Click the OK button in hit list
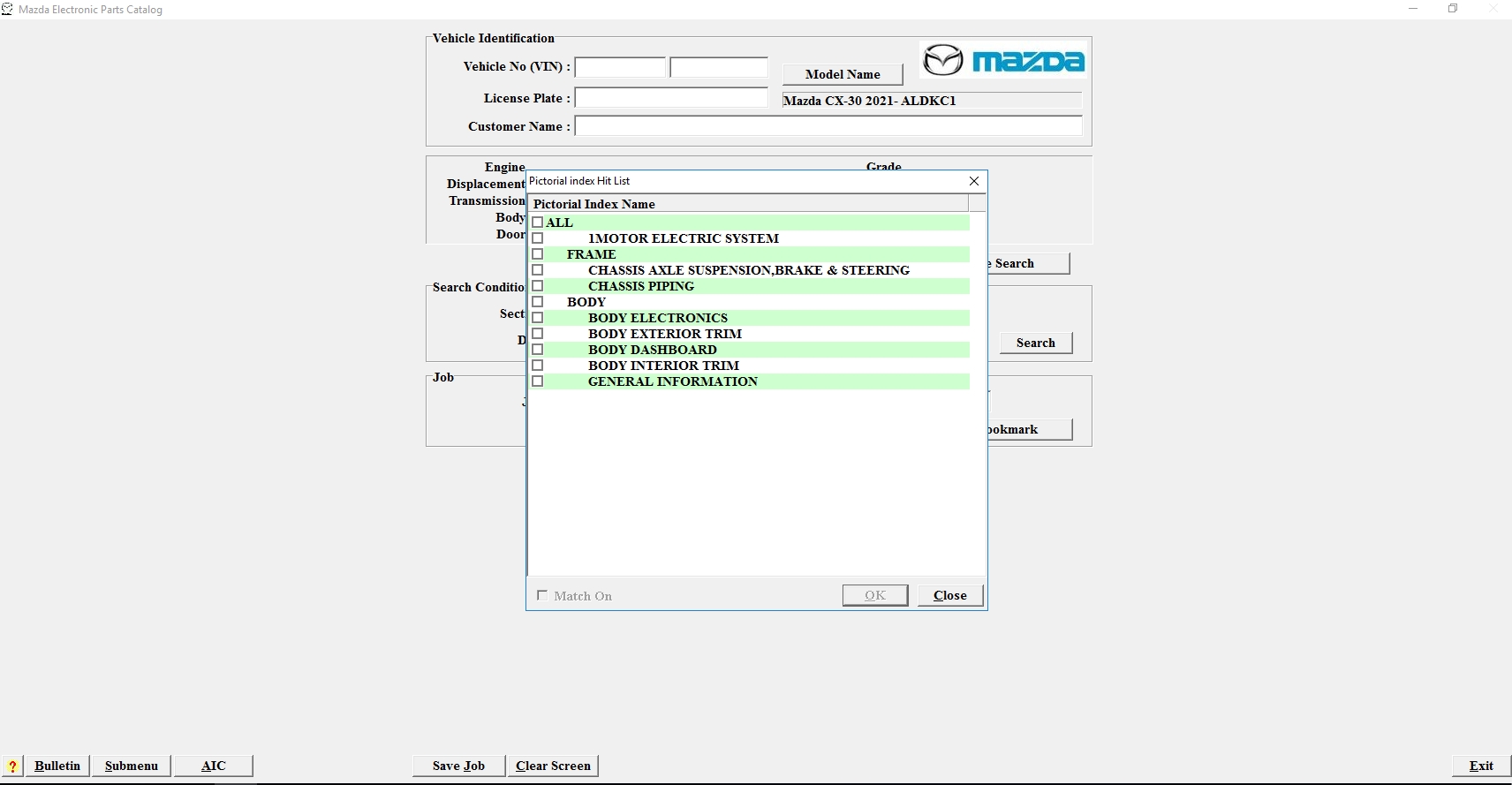The height and width of the screenshot is (785, 1512). pos(875,595)
